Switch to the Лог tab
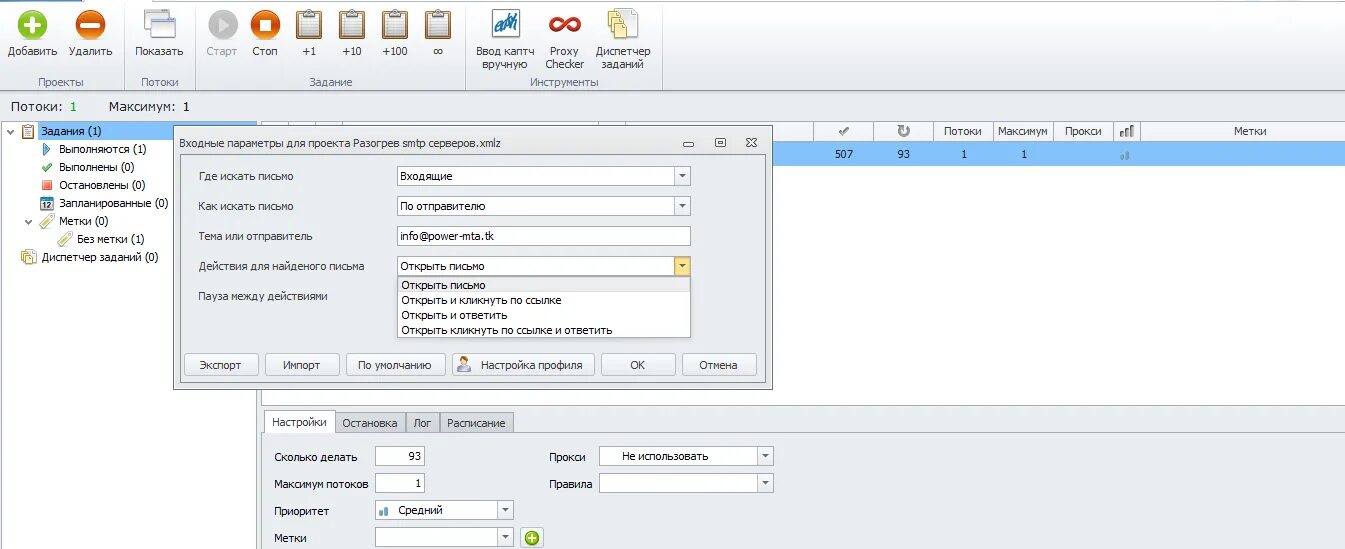 (423, 423)
